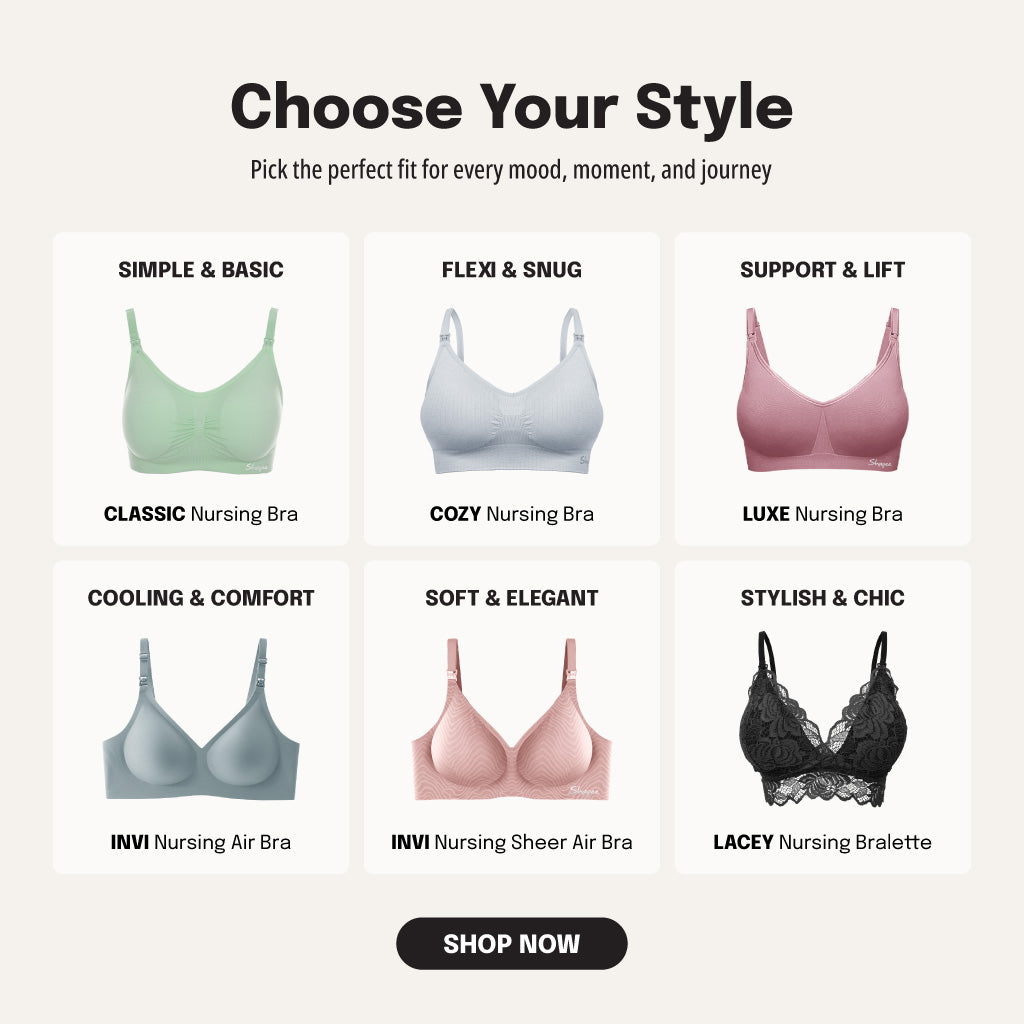
Task: Click the SOFT & ELEGANT heading
Action: pos(511,598)
